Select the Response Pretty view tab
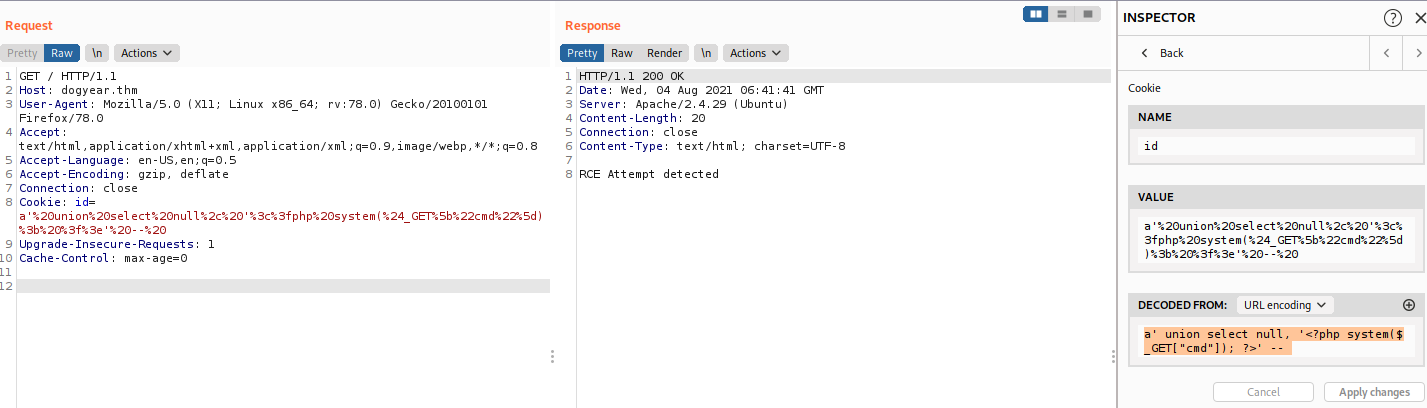Image resolution: width=1427 pixels, height=408 pixels. [582, 53]
